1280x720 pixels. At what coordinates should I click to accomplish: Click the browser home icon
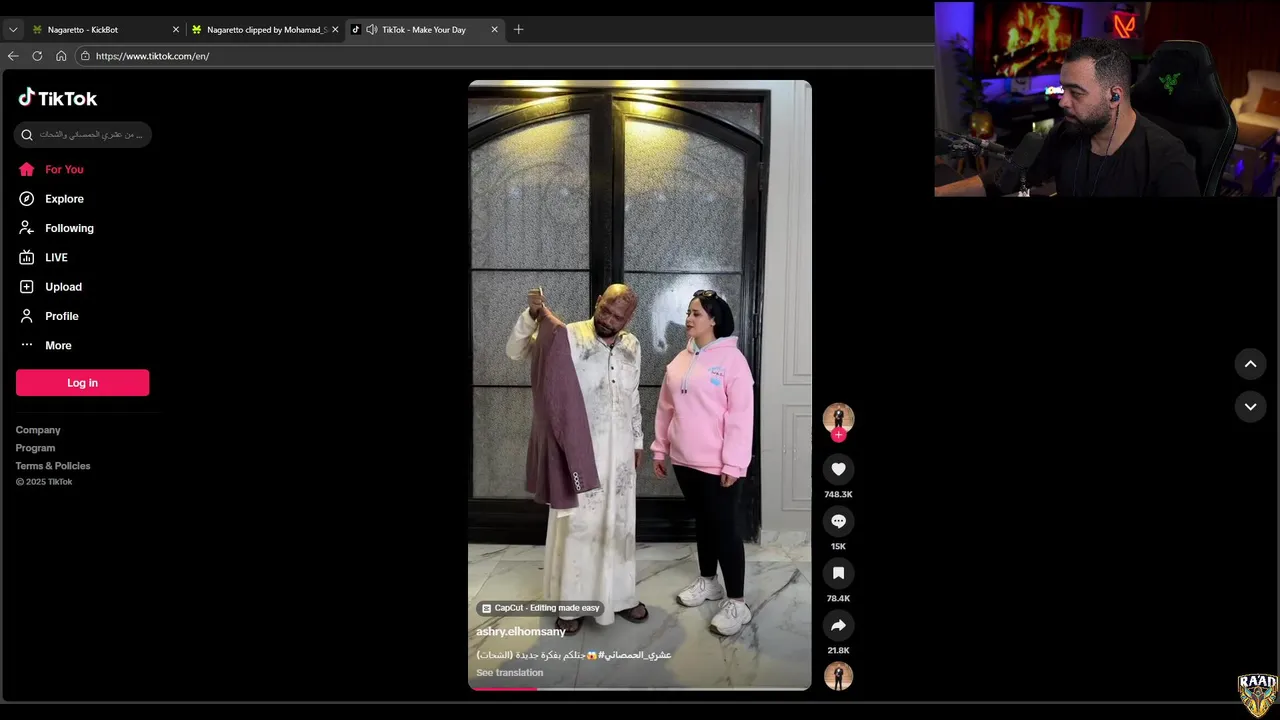point(61,56)
